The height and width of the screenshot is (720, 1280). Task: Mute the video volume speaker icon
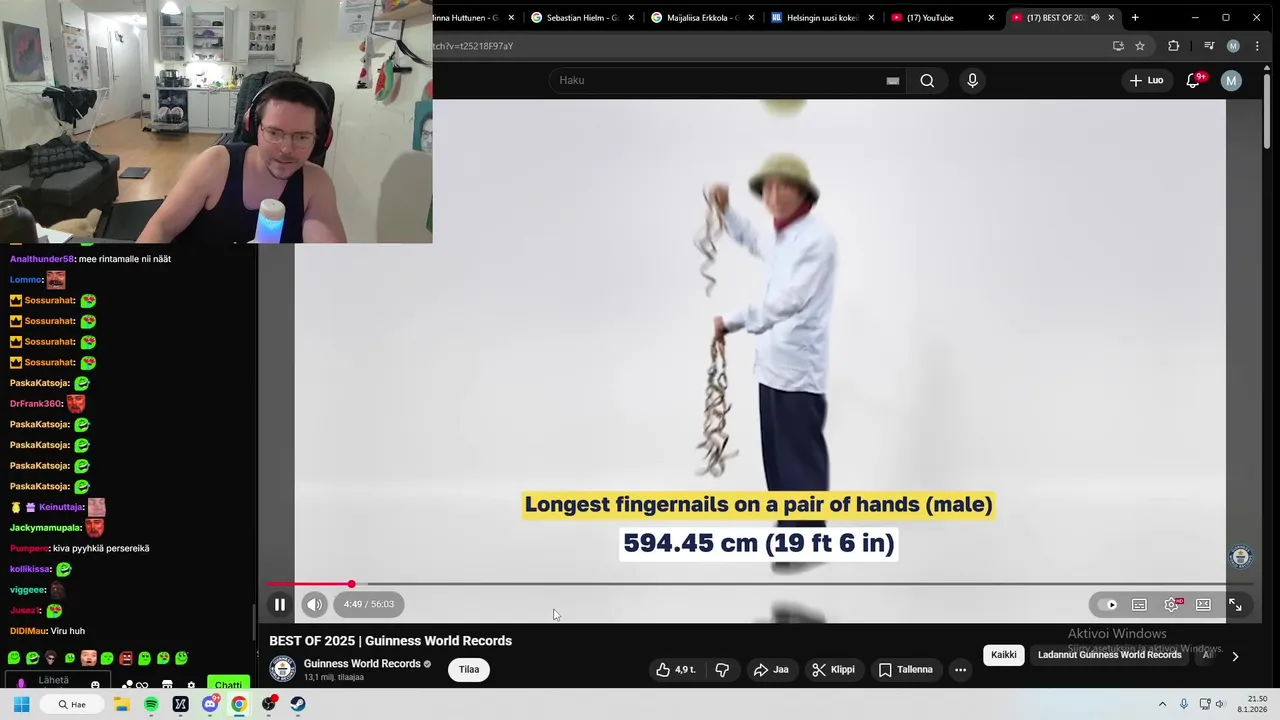[x=315, y=604]
